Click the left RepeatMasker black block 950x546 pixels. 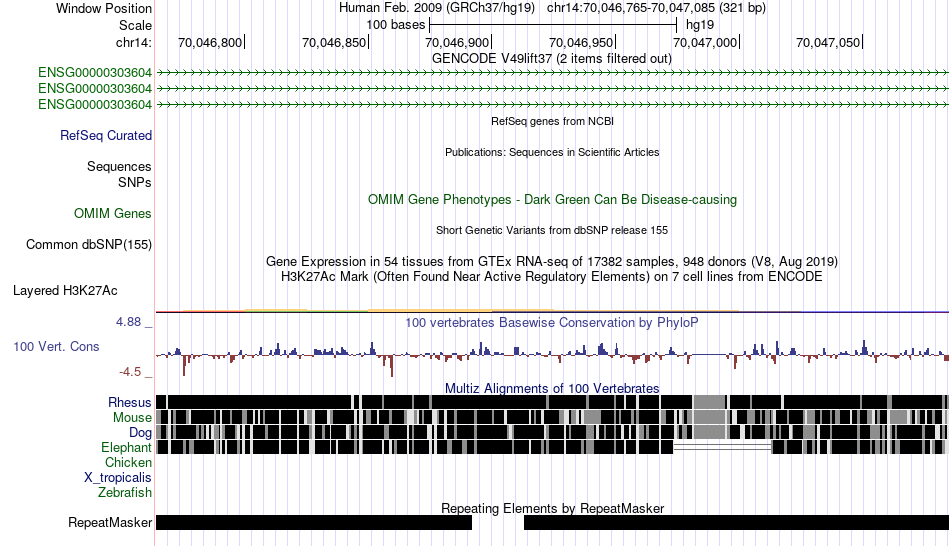coord(314,522)
